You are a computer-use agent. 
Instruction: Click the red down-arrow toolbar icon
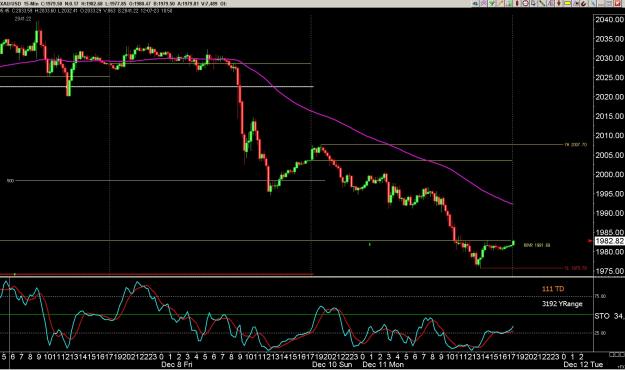coord(559,3)
